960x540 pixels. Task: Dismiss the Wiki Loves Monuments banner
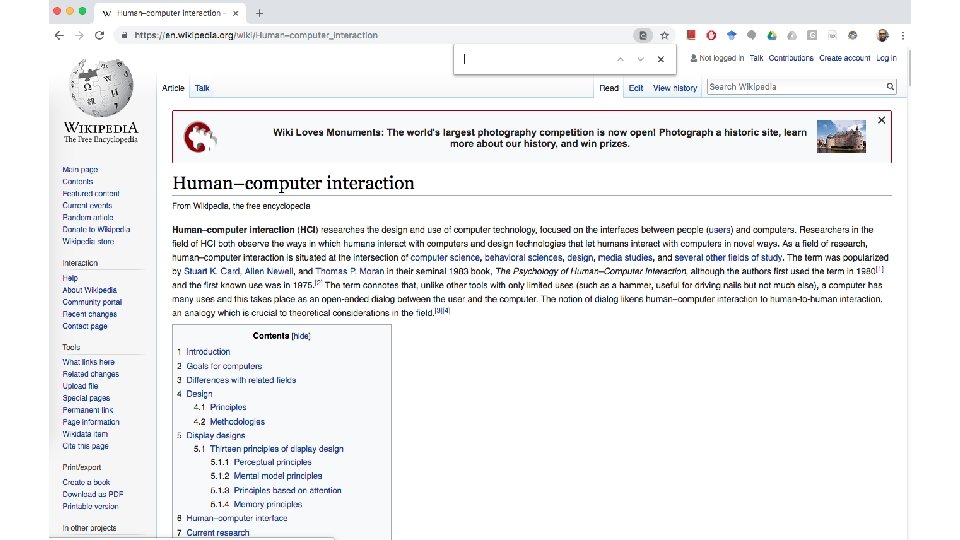click(x=882, y=120)
